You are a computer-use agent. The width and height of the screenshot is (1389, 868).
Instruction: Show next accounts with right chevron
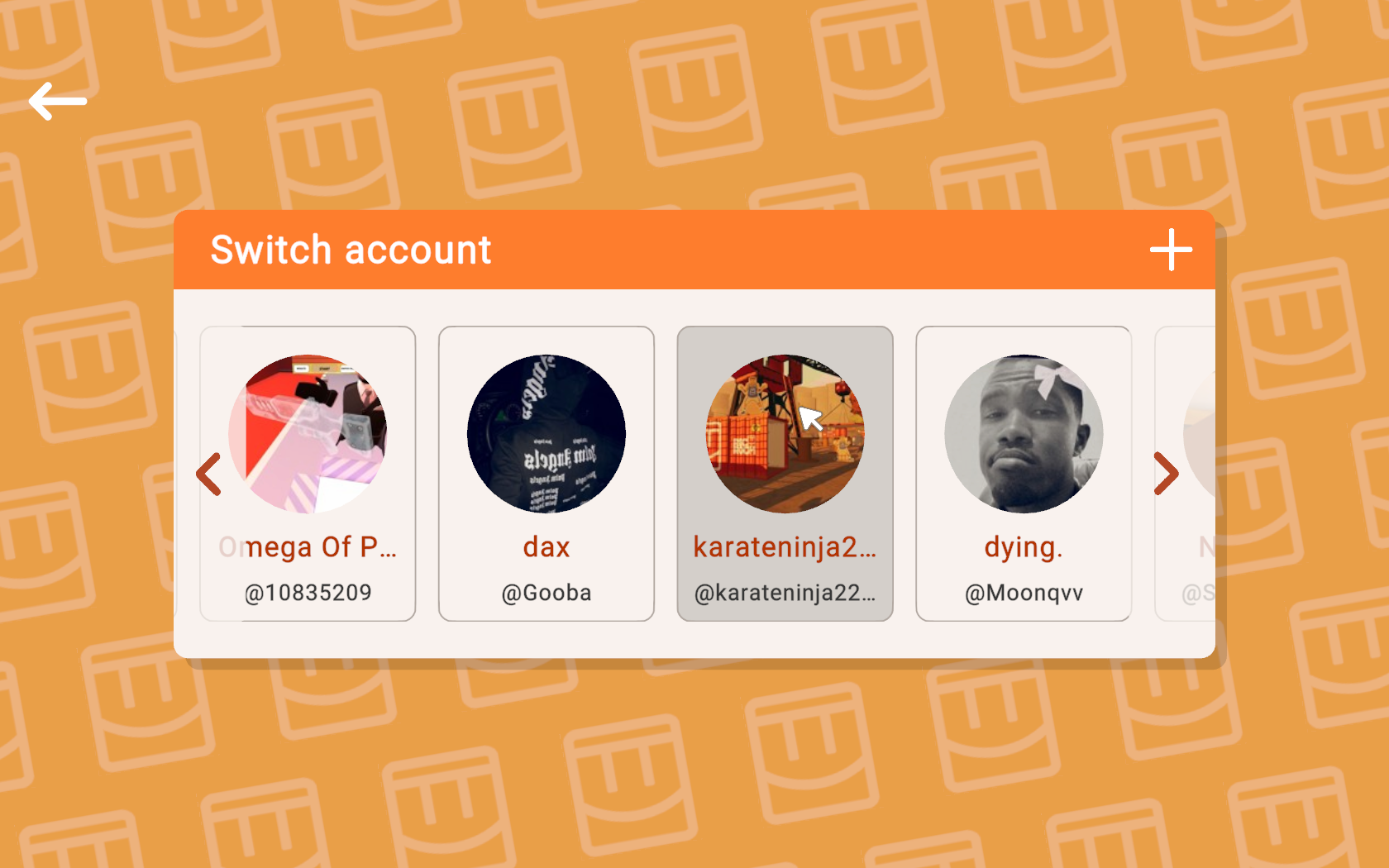(1166, 474)
